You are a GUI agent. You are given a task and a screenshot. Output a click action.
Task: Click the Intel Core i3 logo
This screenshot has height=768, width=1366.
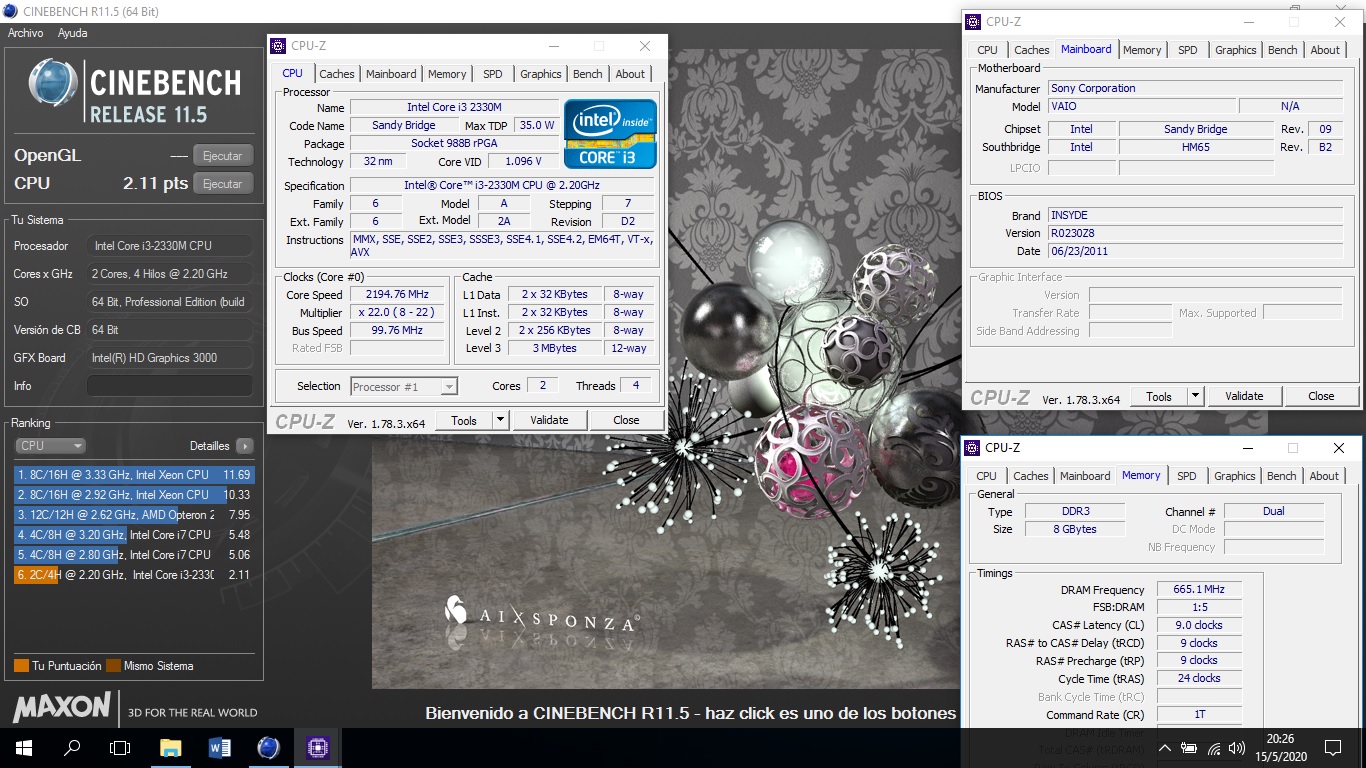(610, 133)
